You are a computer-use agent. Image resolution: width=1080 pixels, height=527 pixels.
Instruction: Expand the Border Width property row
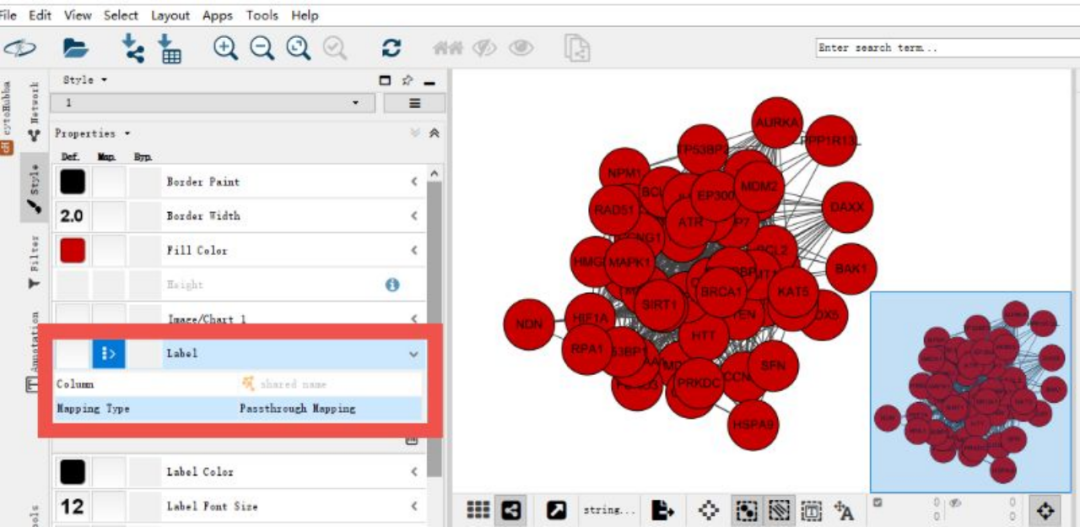[414, 216]
